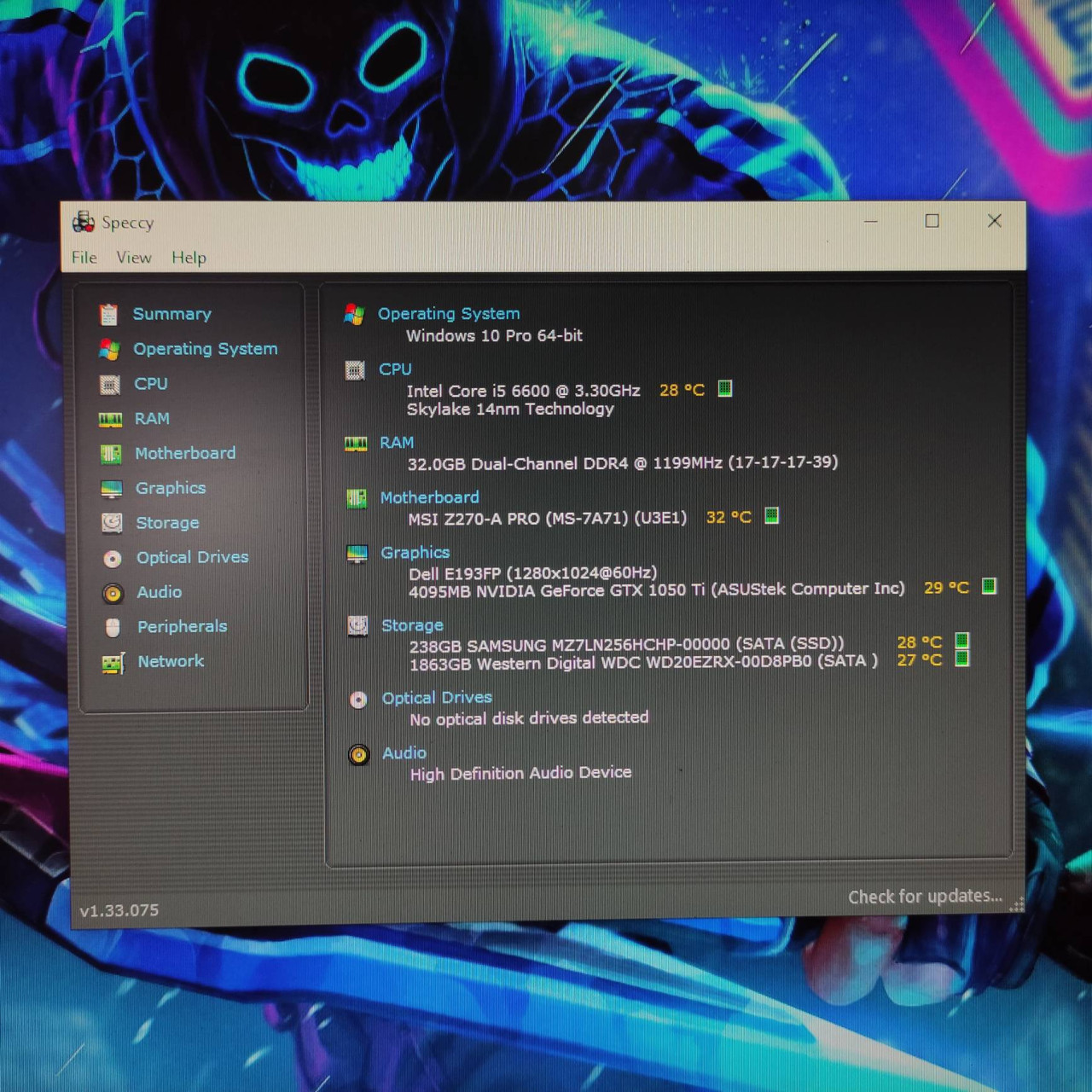Click the Graphics heading link in summary pane

point(415,553)
